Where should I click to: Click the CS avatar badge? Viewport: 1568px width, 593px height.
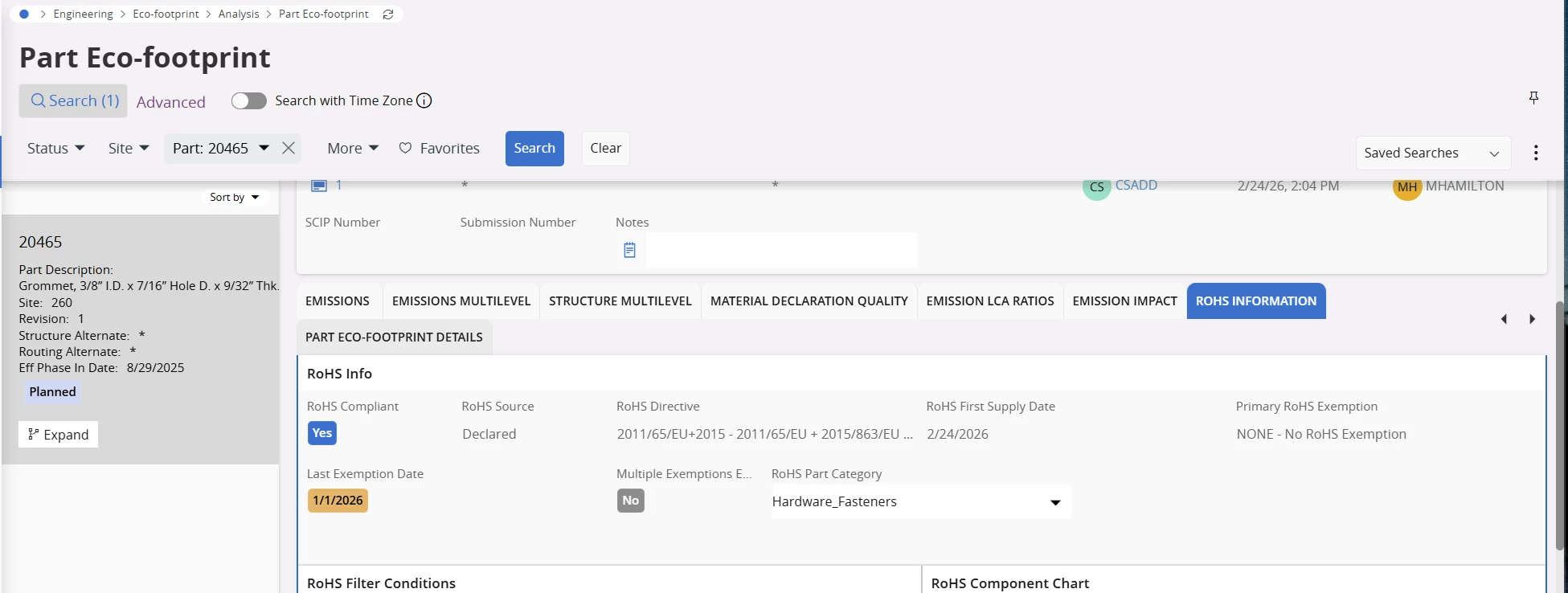[x=1096, y=187]
